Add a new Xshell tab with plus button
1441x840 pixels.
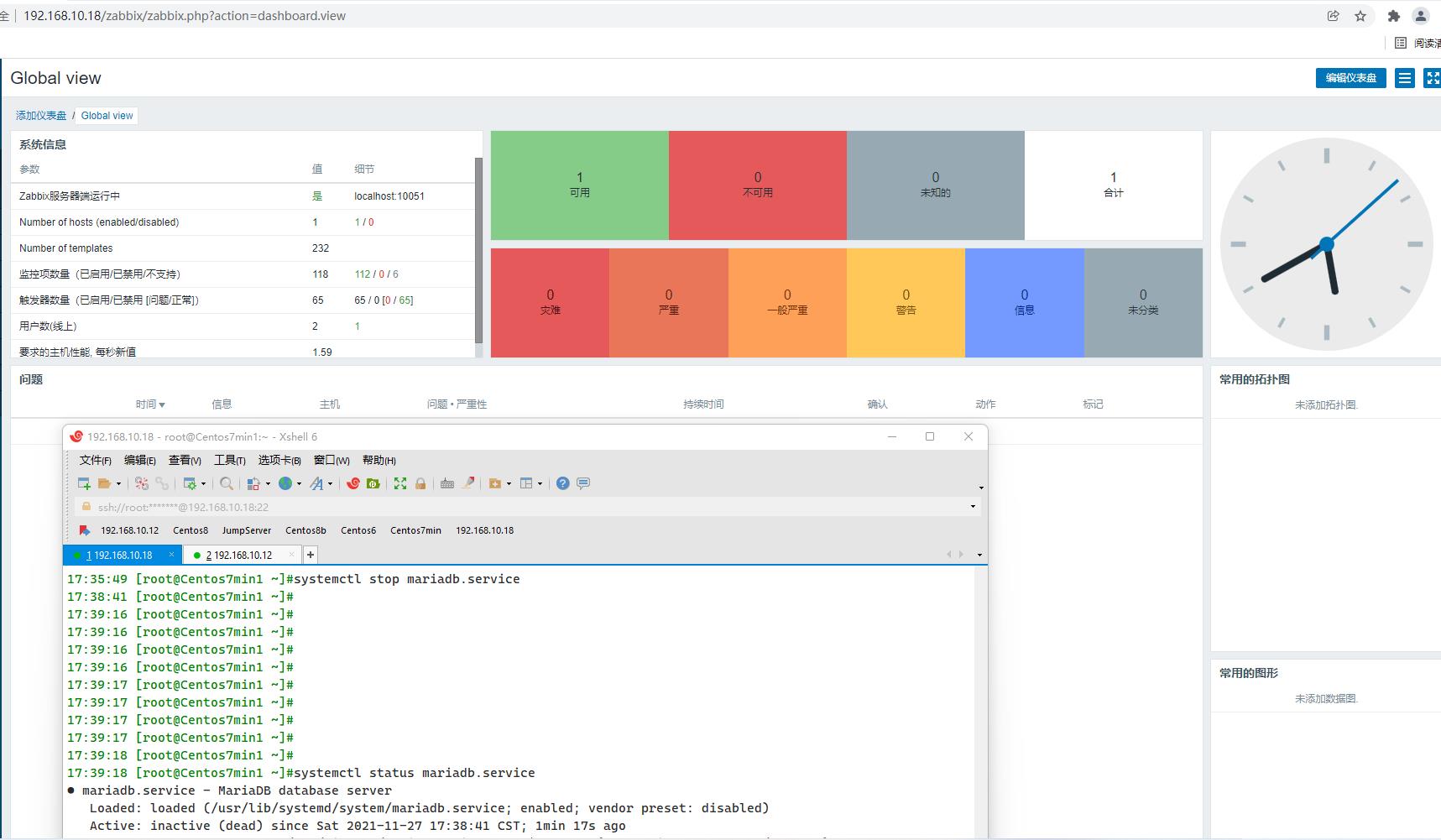[311, 555]
